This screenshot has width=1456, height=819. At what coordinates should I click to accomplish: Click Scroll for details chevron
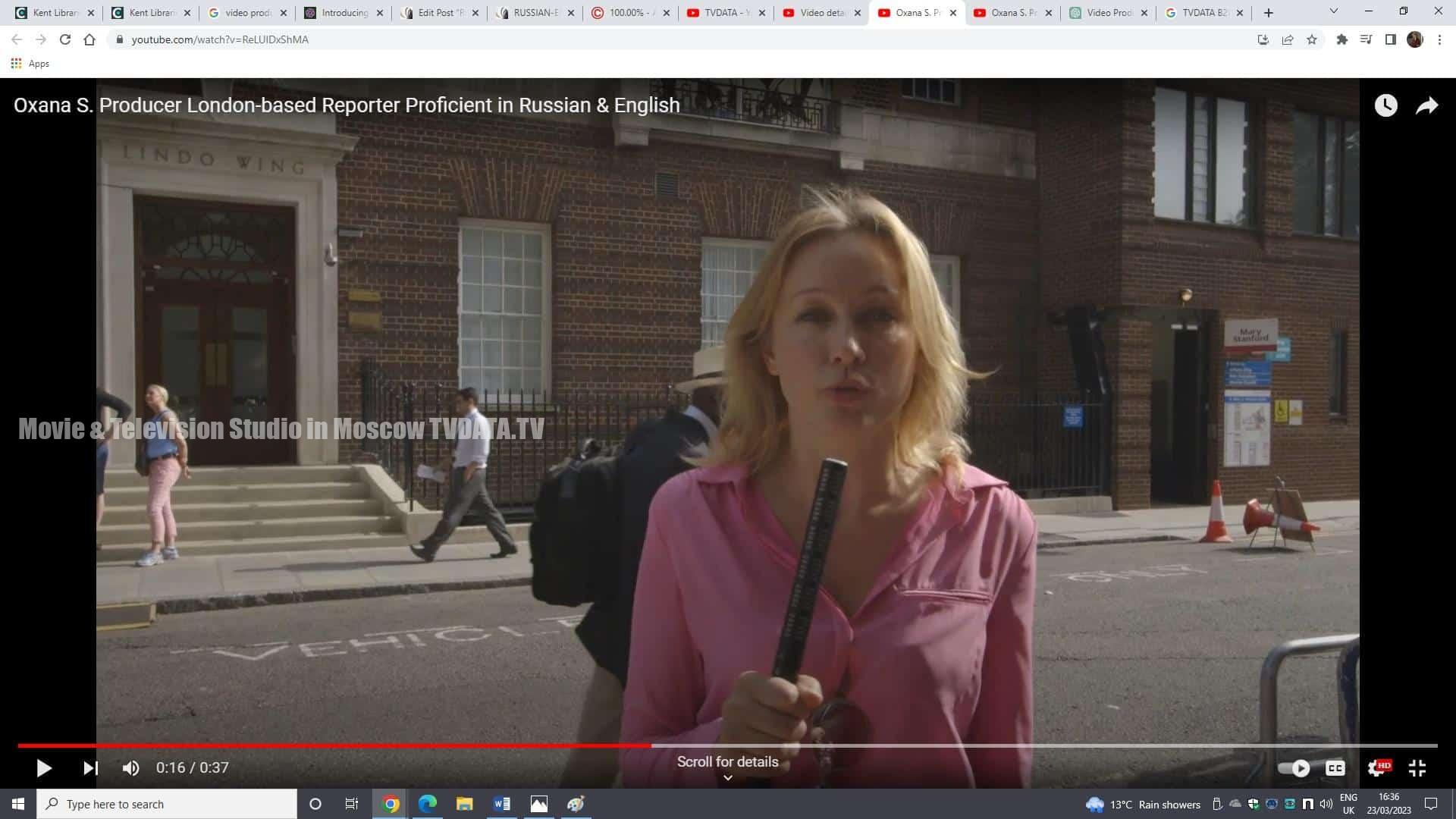[x=727, y=777]
